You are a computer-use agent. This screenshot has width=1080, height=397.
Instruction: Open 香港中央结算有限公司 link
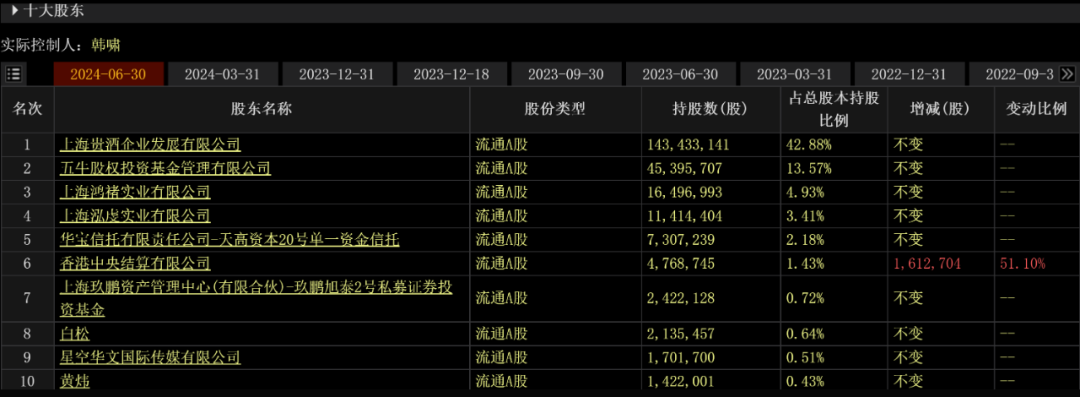pyautogui.click(x=136, y=263)
